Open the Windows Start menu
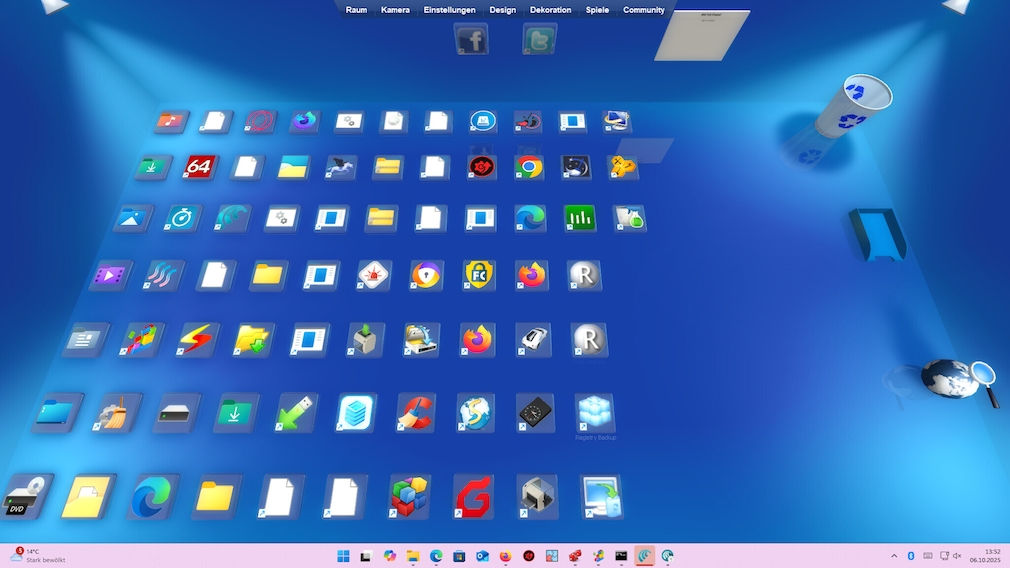Viewport: 1010px width, 568px height. pos(343,556)
